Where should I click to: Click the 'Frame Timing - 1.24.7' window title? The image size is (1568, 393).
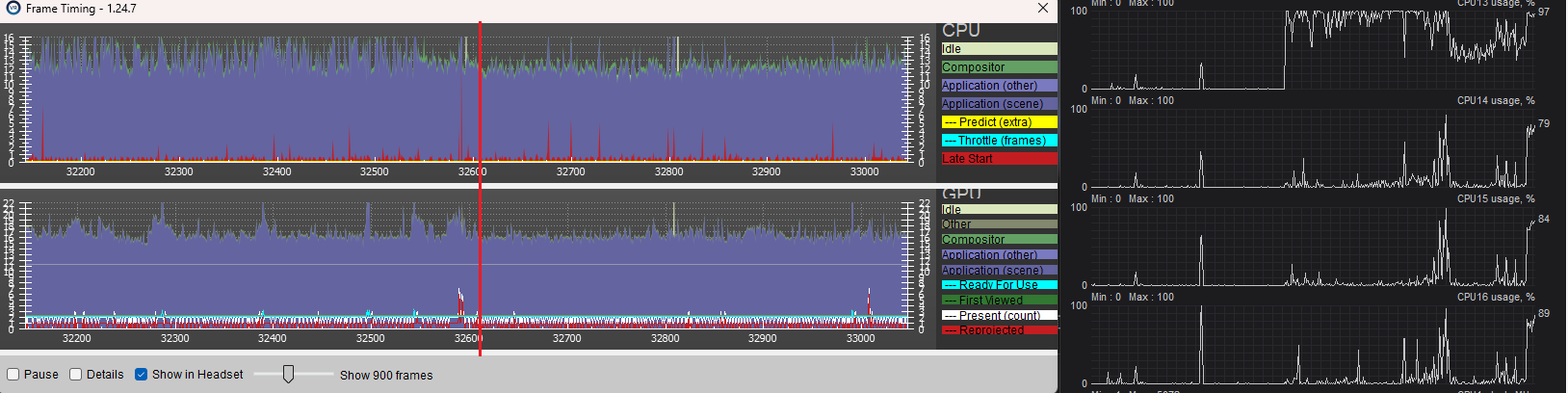coord(81,9)
